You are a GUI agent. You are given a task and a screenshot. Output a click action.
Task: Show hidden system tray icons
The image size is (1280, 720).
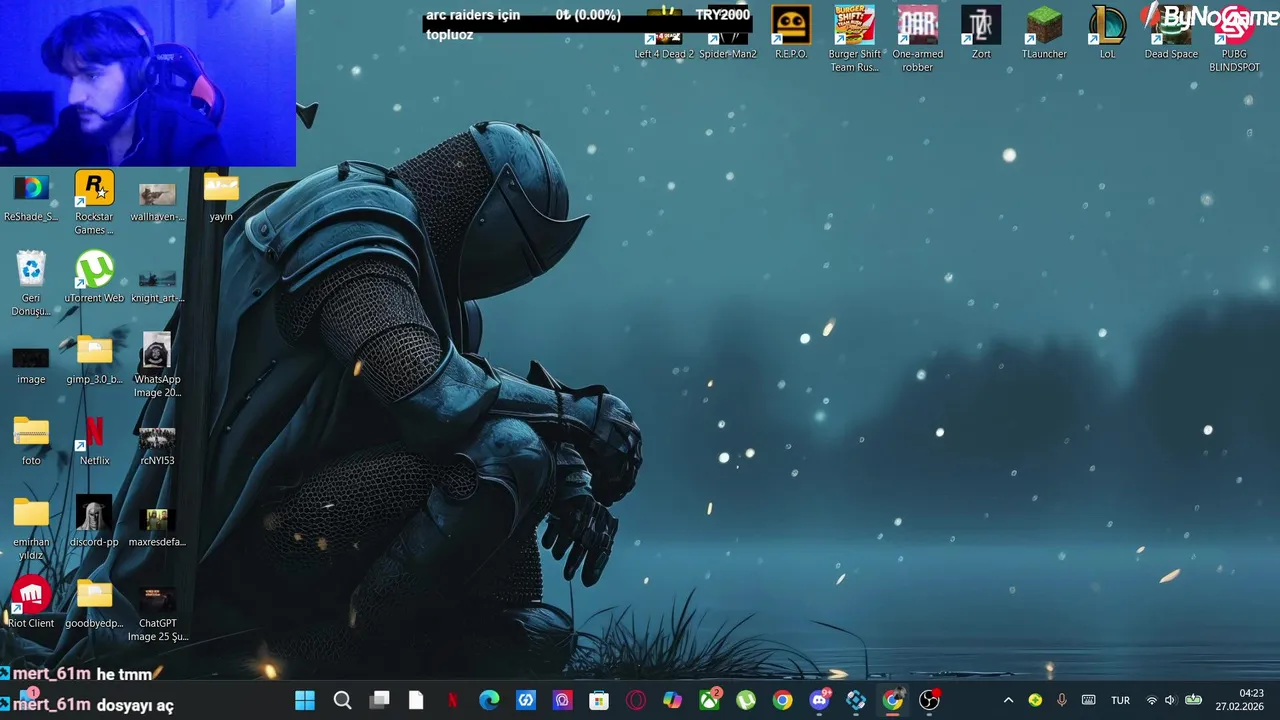pos(1008,700)
